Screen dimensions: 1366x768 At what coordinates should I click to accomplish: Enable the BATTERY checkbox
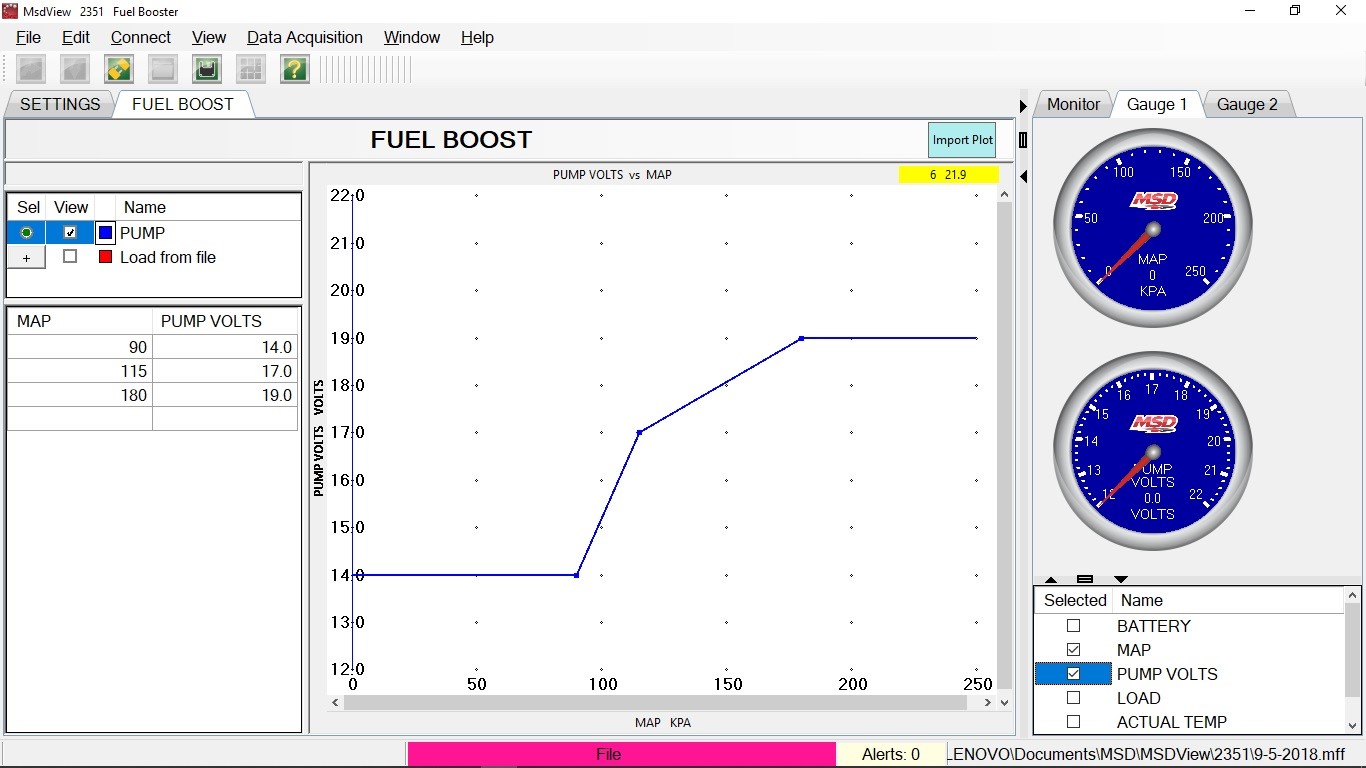click(x=1073, y=626)
